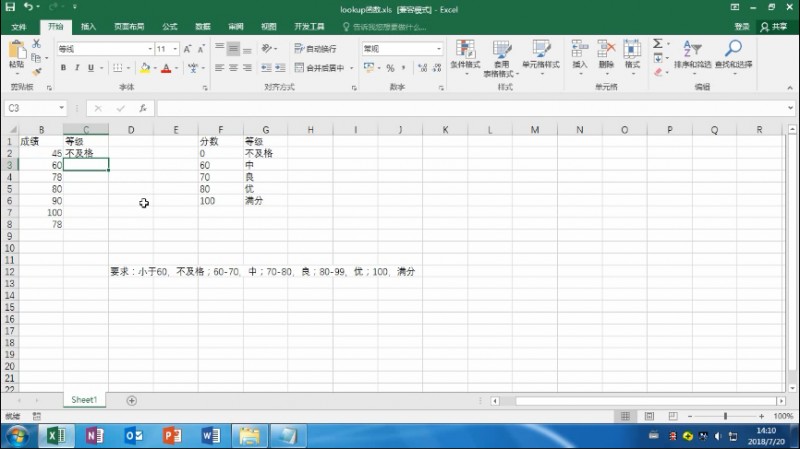
Task: Activate the Format Painter brush
Action: pos(36,72)
